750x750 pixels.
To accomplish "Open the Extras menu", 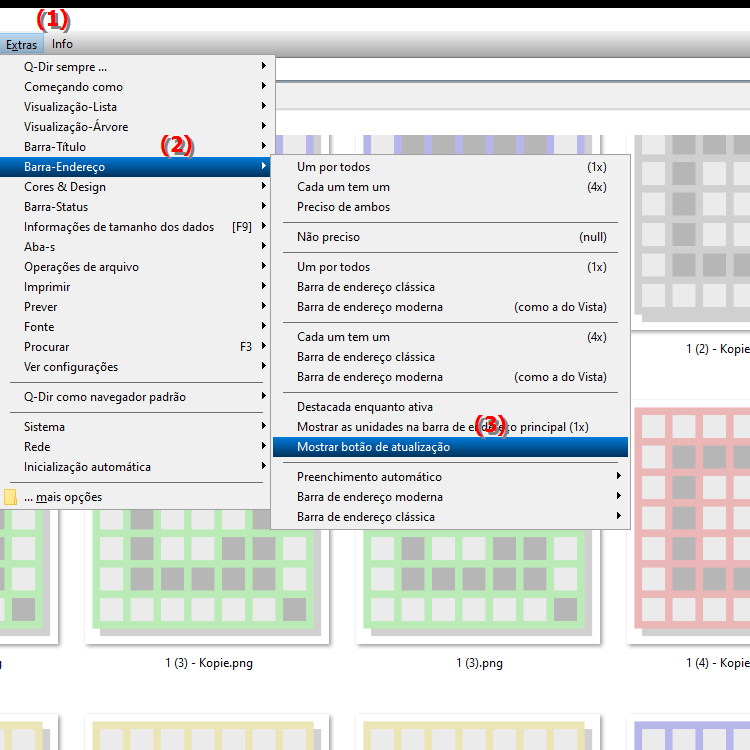I will click(22, 44).
